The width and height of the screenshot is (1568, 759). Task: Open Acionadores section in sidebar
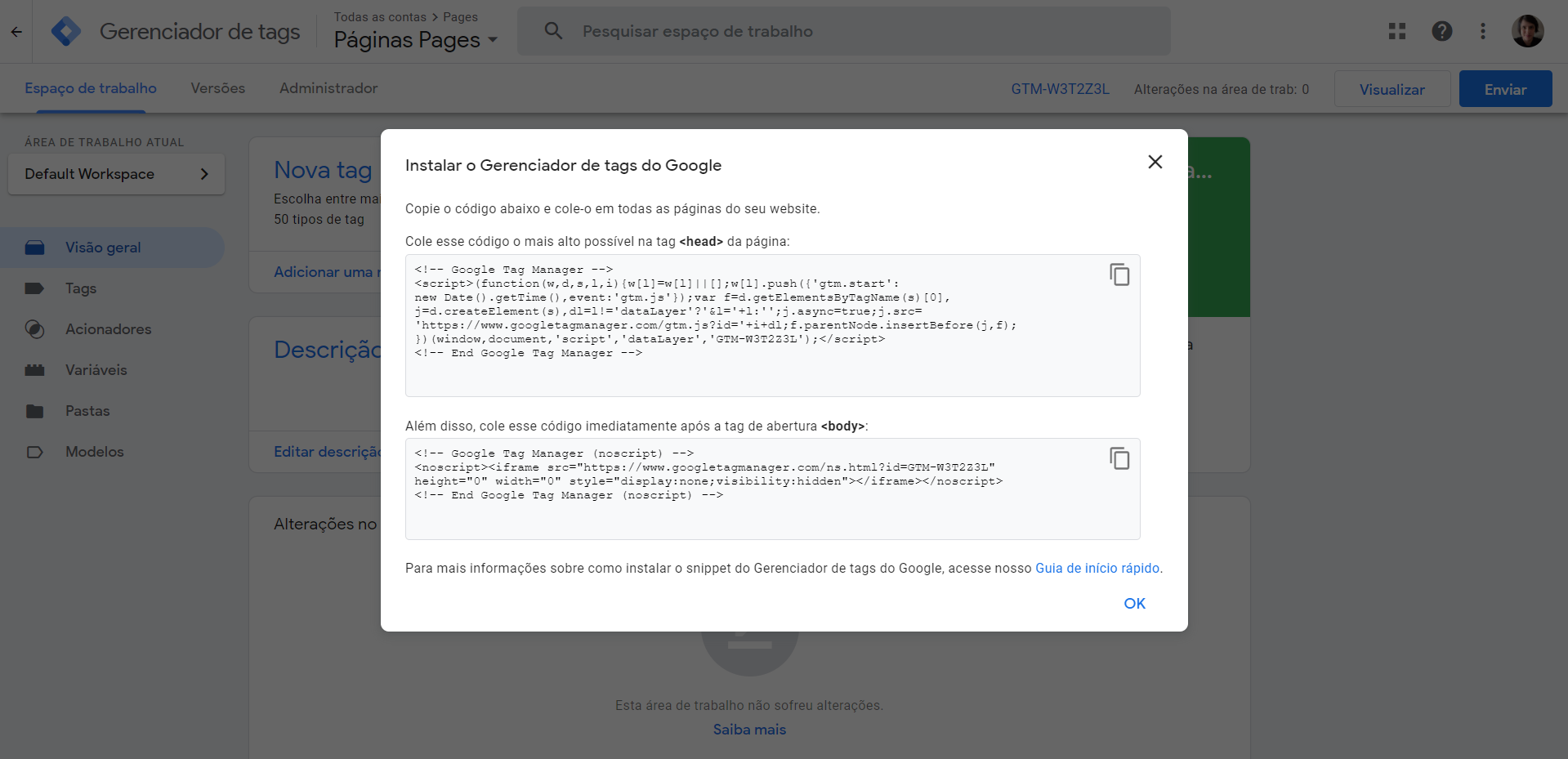109,329
